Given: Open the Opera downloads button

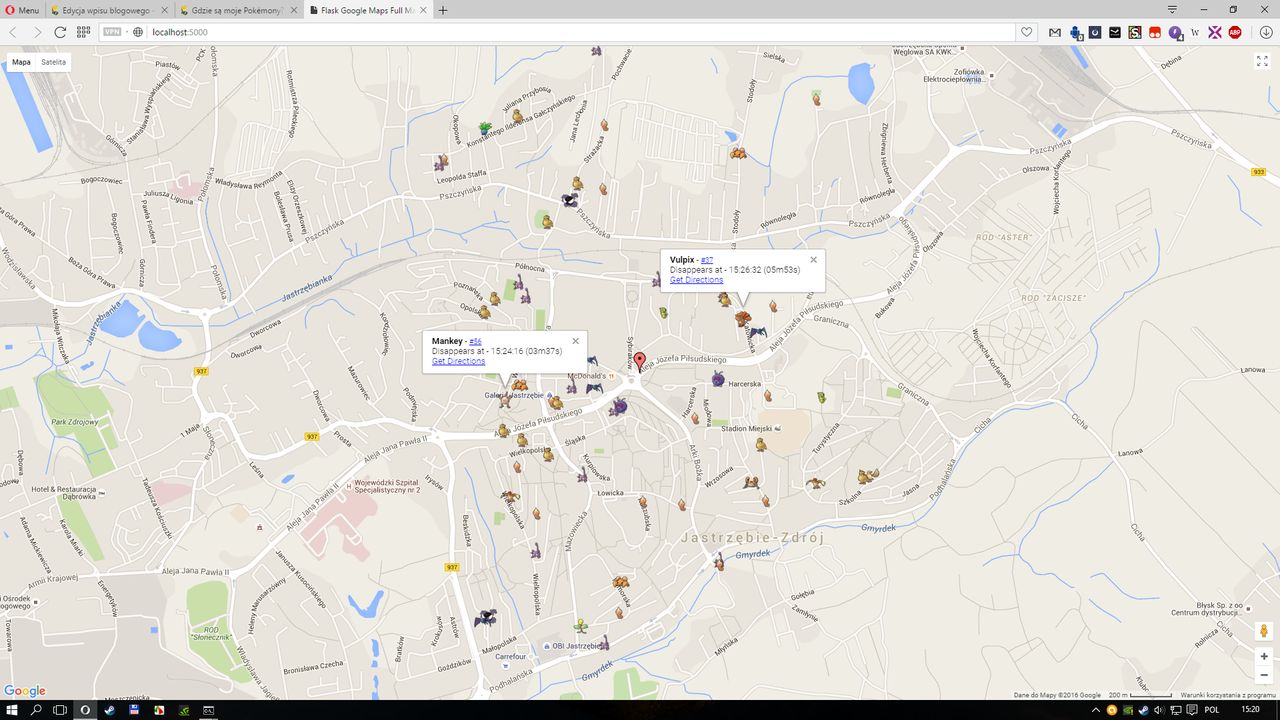Looking at the screenshot, I should coord(1266,32).
